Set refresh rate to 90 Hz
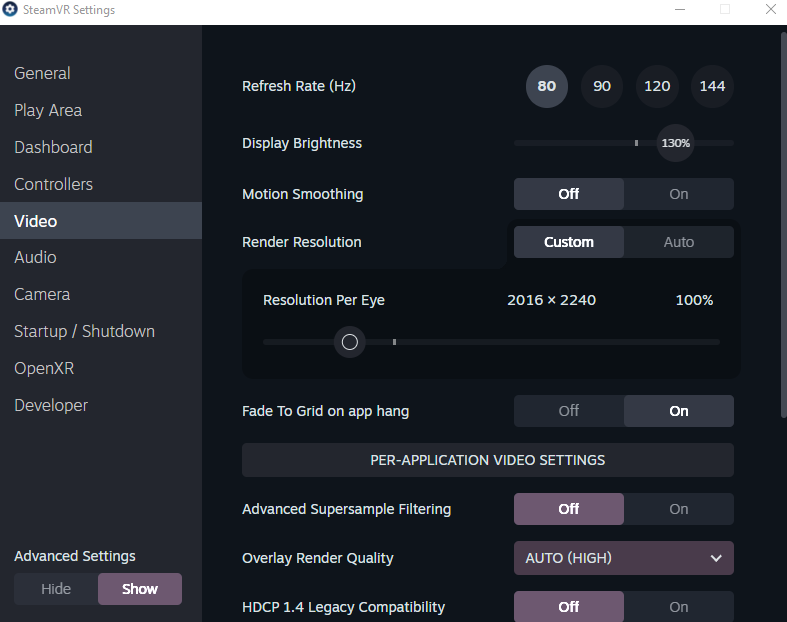Viewport: 787px width, 622px height. coord(602,86)
